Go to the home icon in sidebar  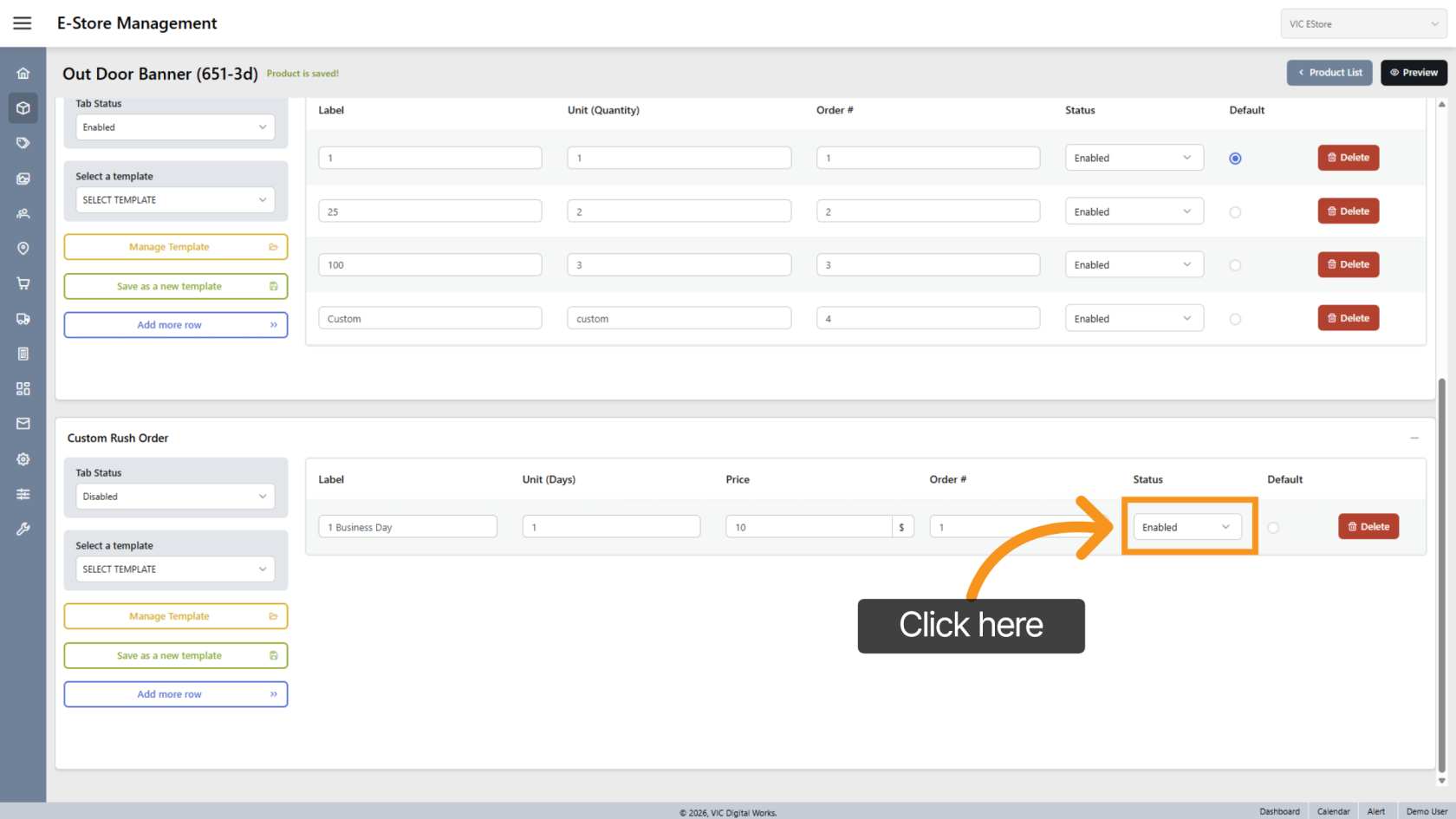pos(23,74)
